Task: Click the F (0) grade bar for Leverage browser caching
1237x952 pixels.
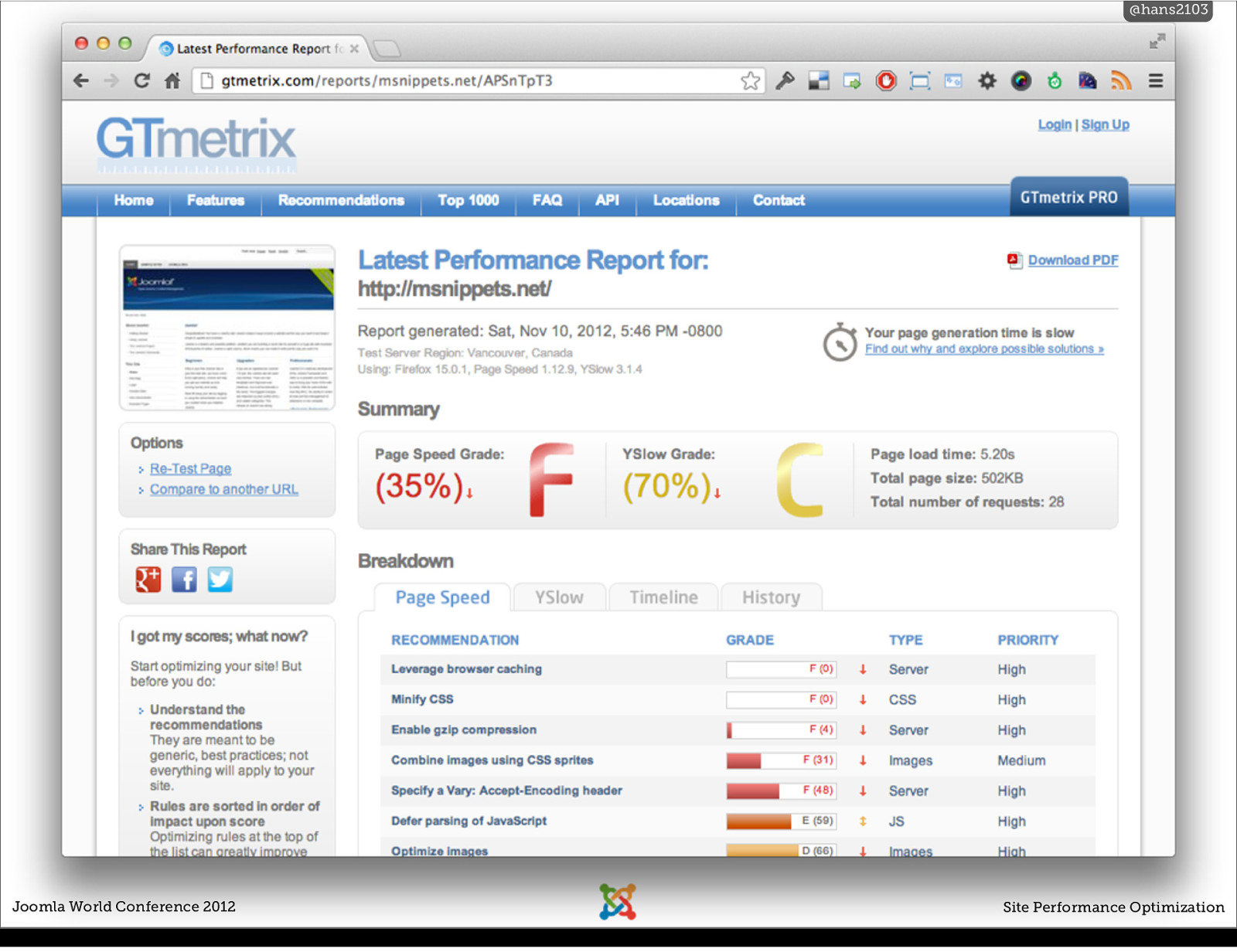Action: [x=781, y=669]
